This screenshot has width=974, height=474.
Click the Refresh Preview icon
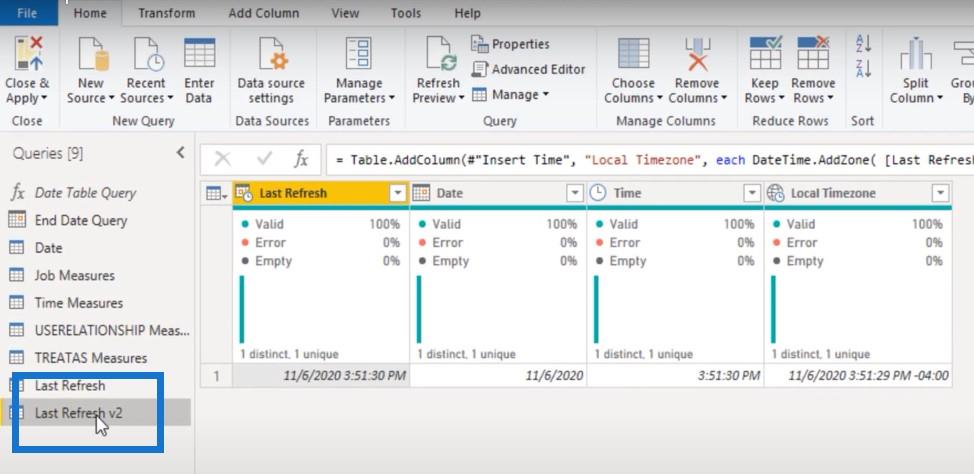point(440,54)
